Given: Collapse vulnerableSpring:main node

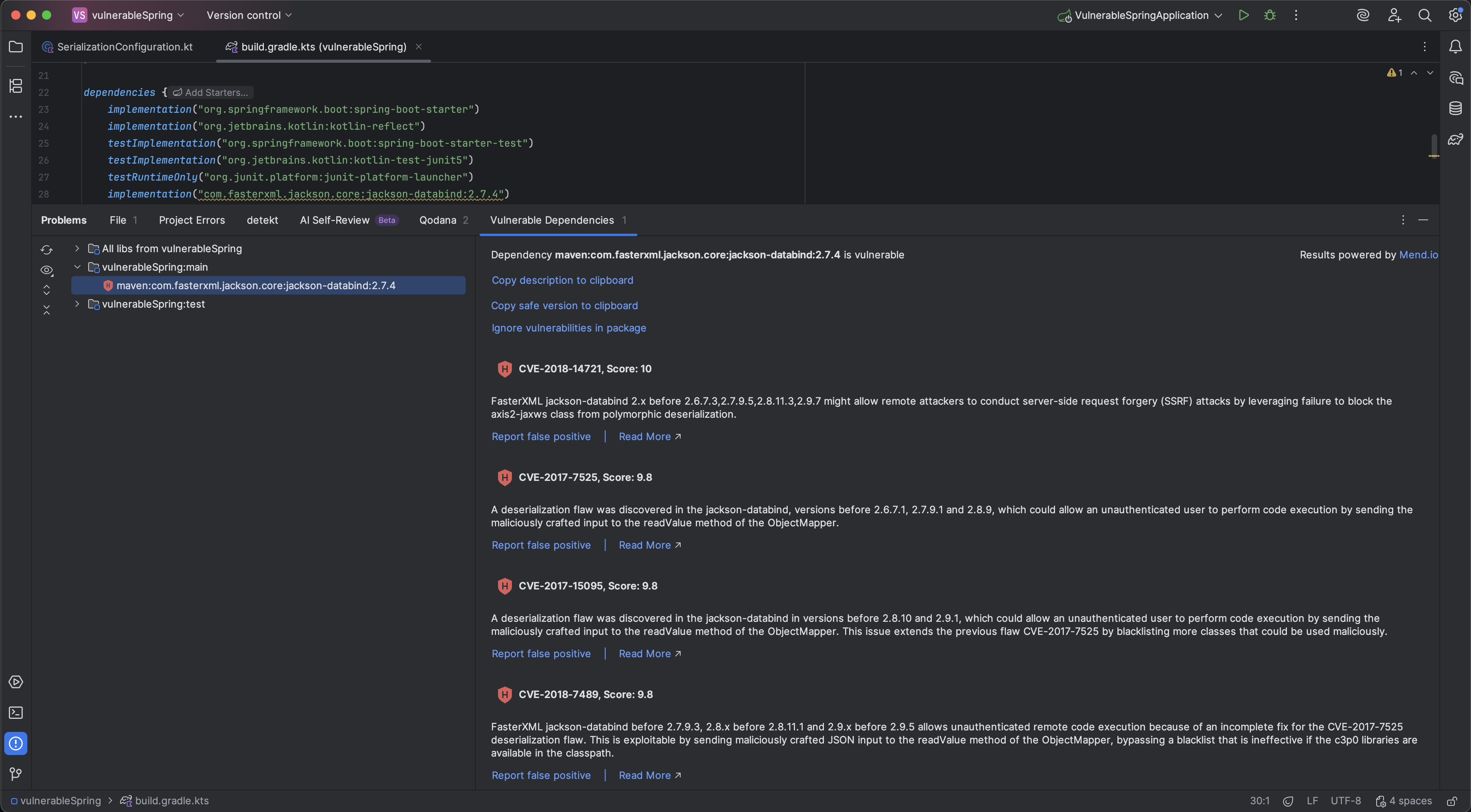Looking at the screenshot, I should pos(77,267).
